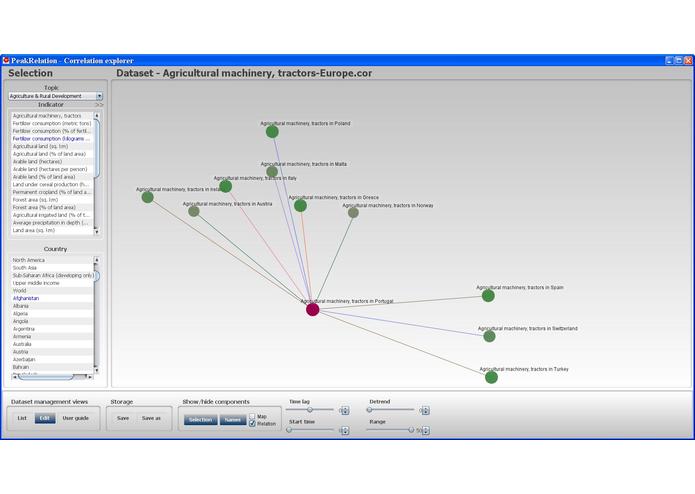Screen dimensions: 695x494
Task: Click Country list scroll-right arrow
Action: pos(90,377)
